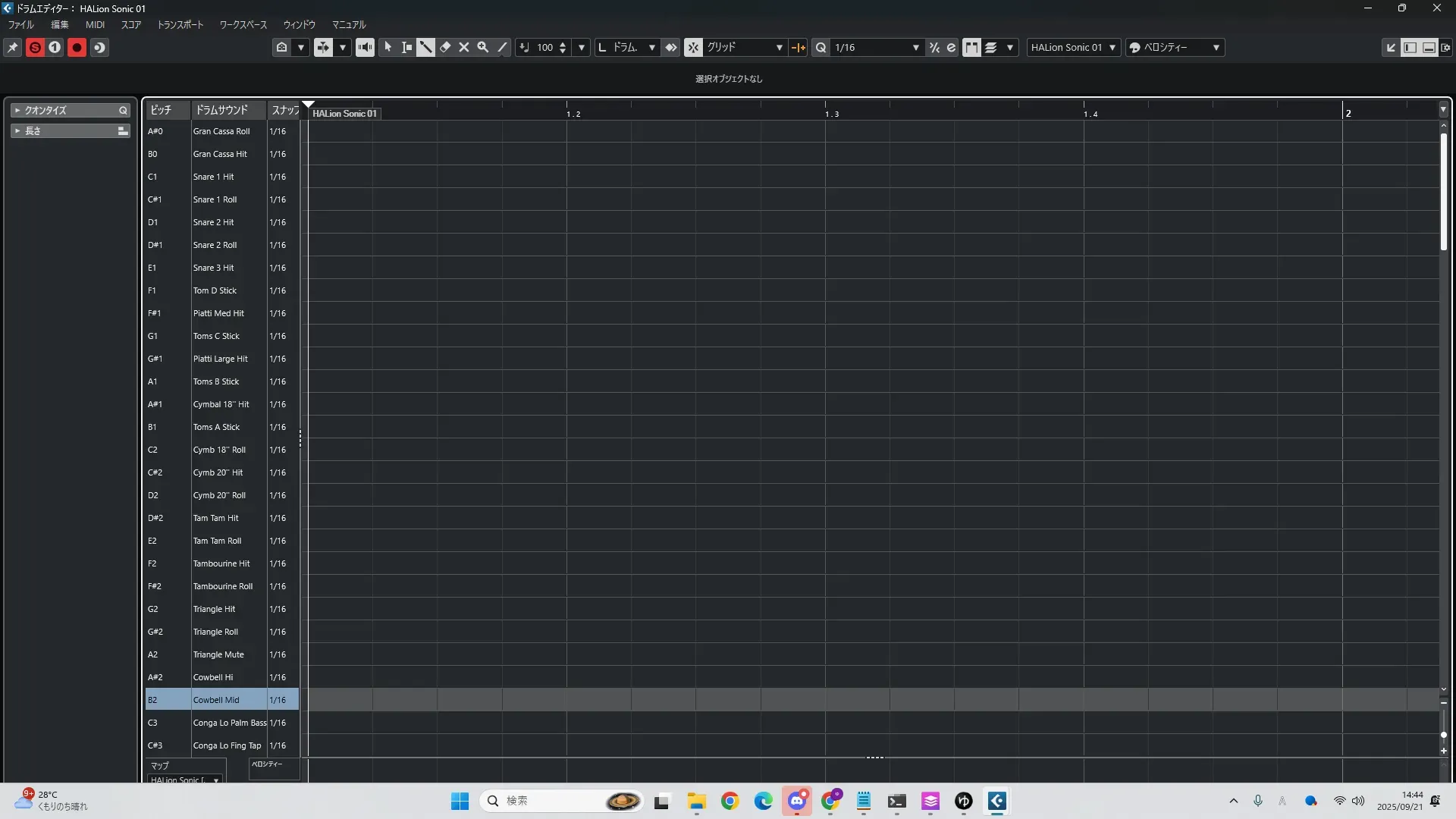
Task: Select the Line draw tool
Action: tap(502, 47)
